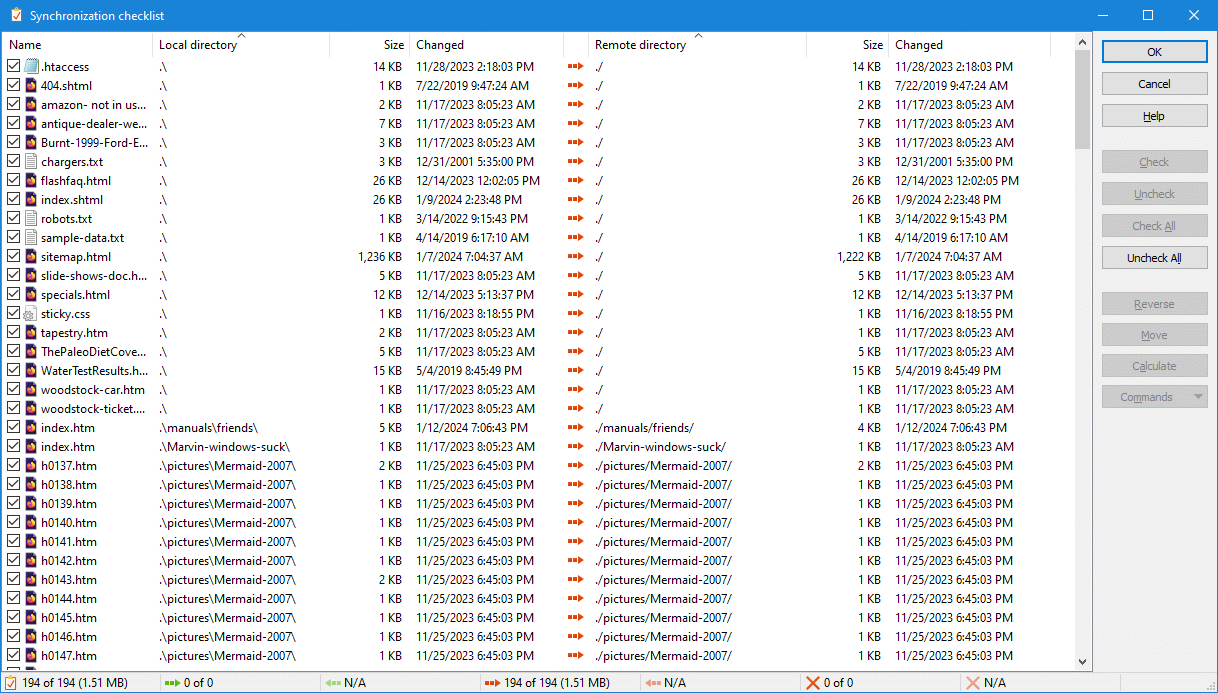Click the sticky.css file icon
This screenshot has width=1218, height=693.
(x=31, y=314)
